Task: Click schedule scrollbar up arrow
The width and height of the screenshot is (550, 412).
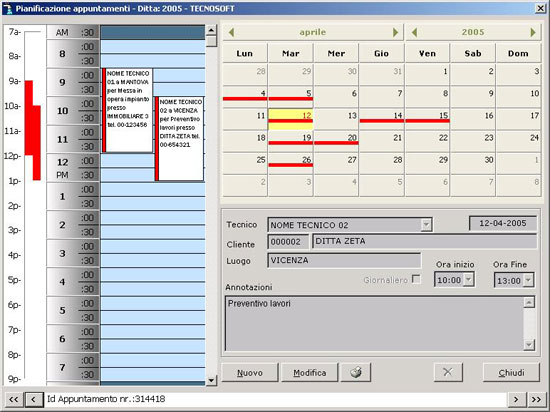Action: pyautogui.click(x=211, y=30)
